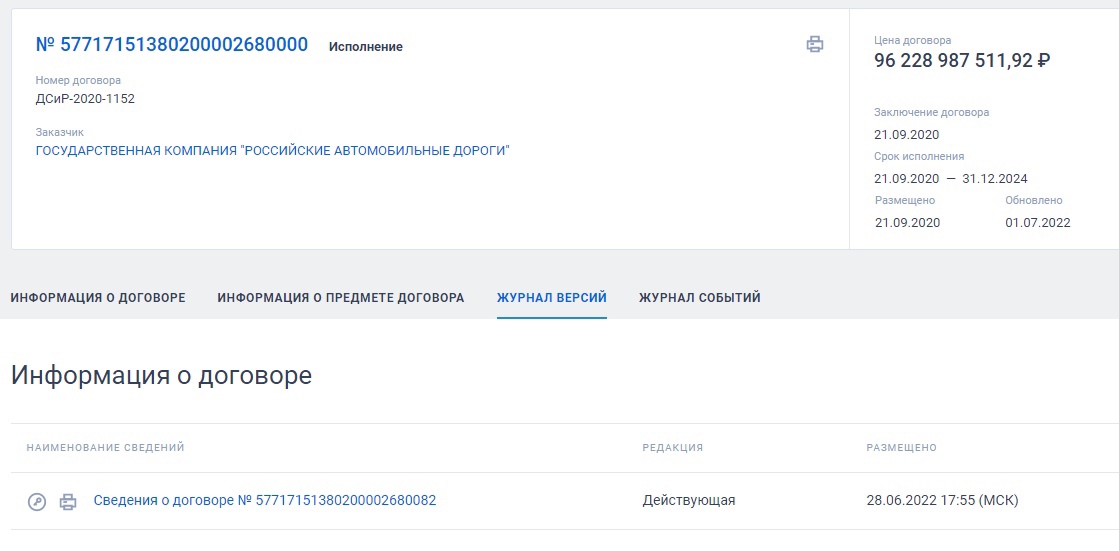
Task: Click the РЕДАКЦИЯ column header
Action: pos(672,448)
